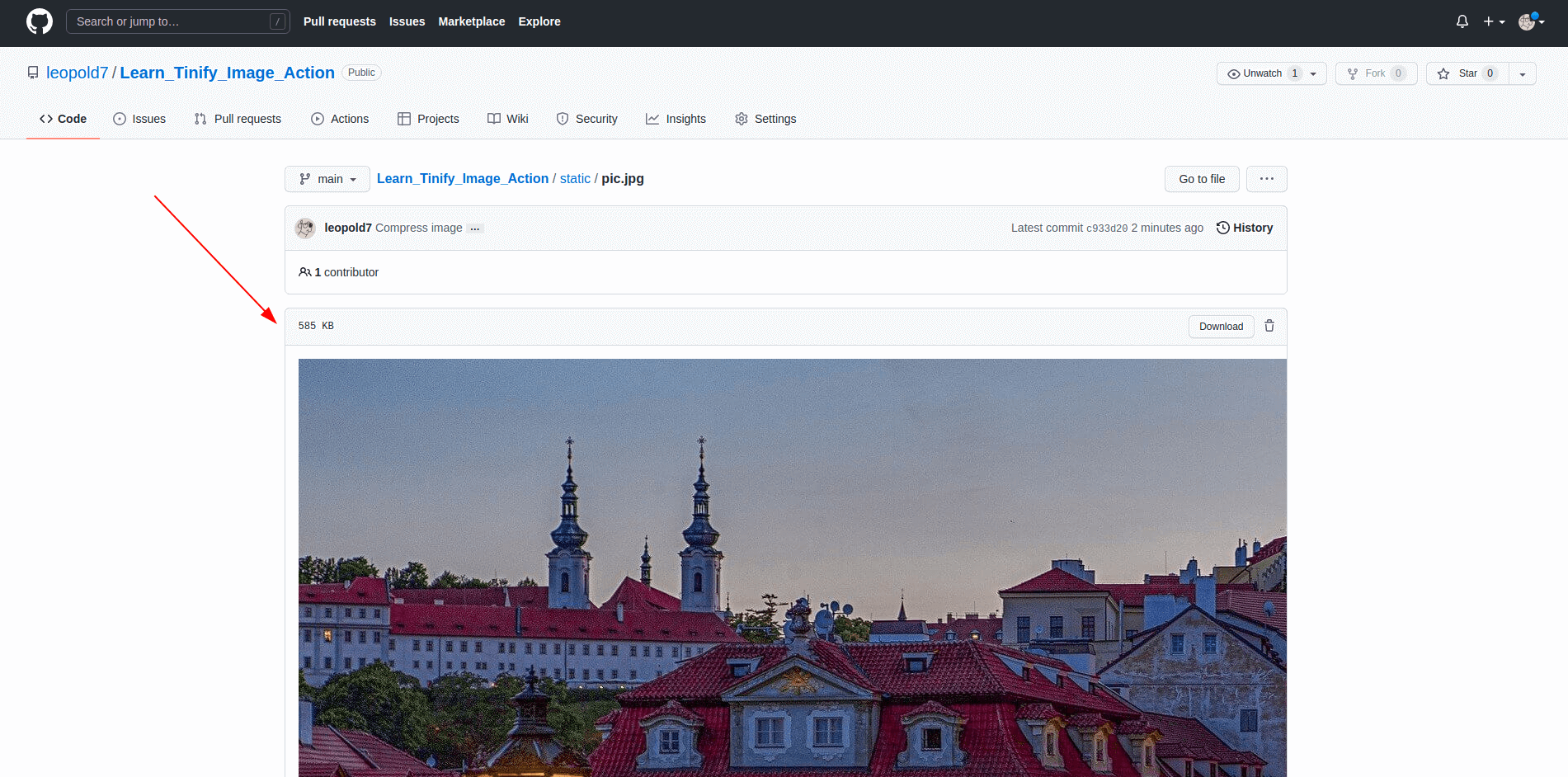This screenshot has width=1568, height=777.
Task: Switch to the Actions tab
Action: click(340, 119)
